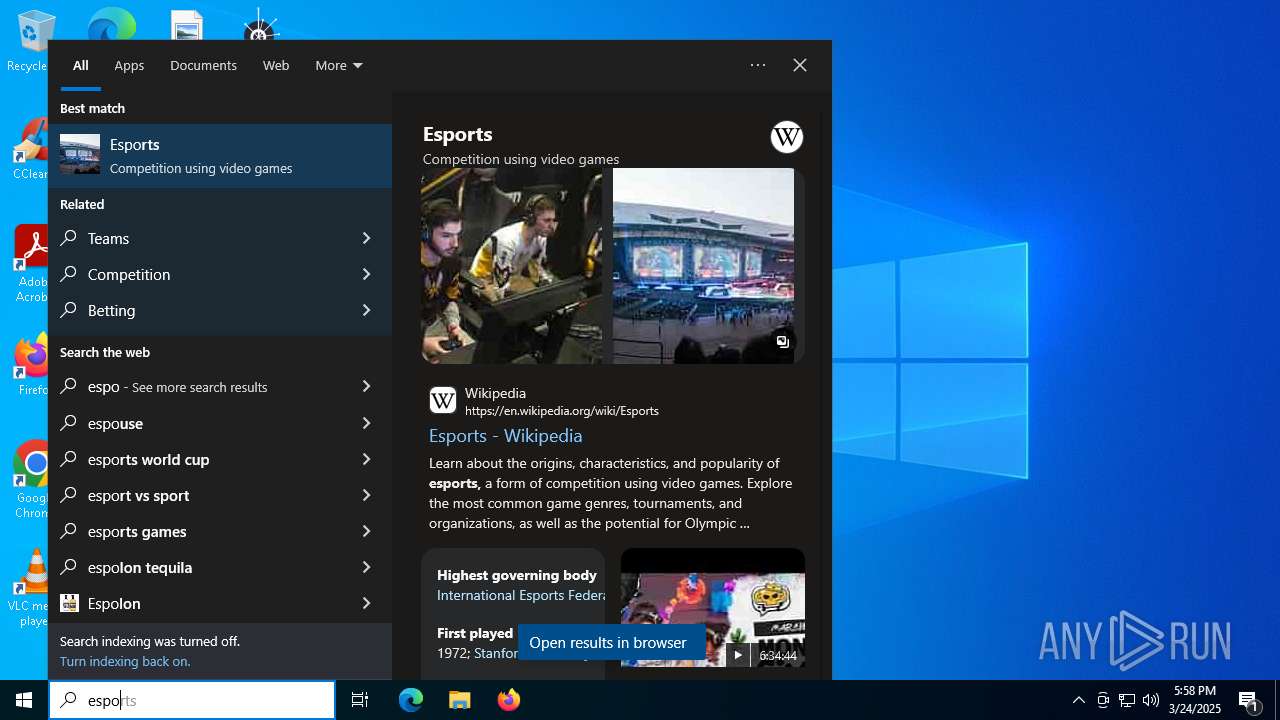This screenshot has width=1280, height=720.
Task: Switch to the Web search tab
Action: pyautogui.click(x=276, y=65)
